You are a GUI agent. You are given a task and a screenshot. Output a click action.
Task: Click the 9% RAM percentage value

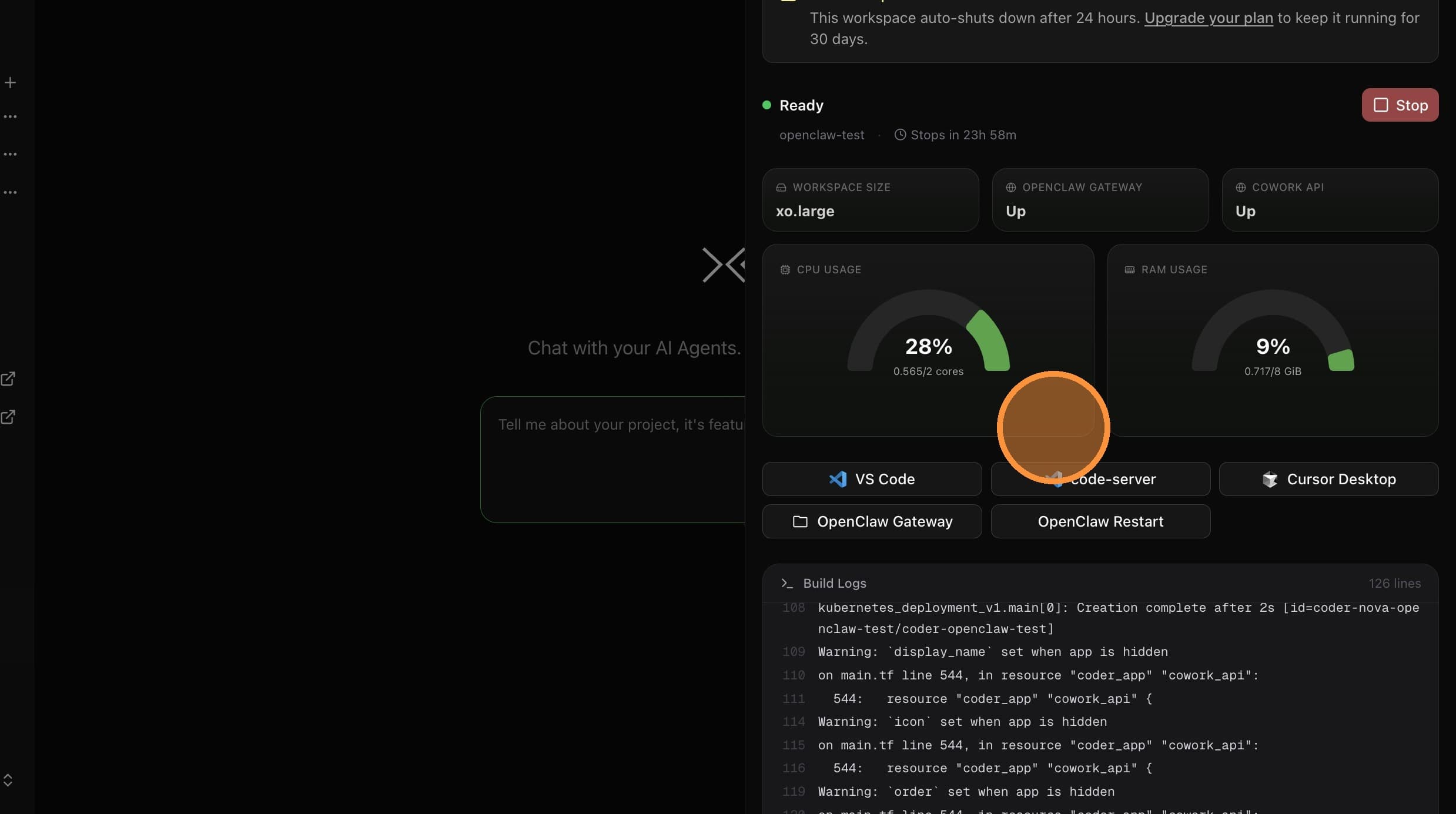1273,346
